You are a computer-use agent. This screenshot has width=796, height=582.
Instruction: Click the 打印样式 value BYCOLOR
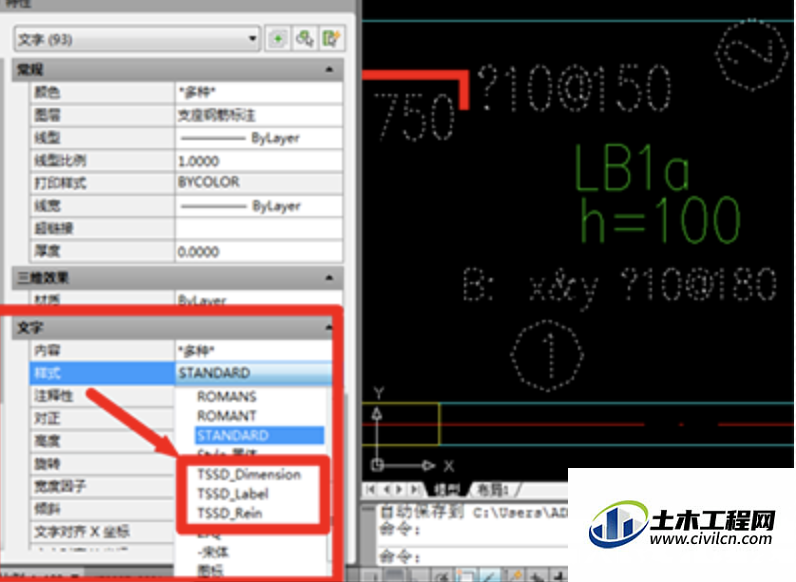point(259,182)
